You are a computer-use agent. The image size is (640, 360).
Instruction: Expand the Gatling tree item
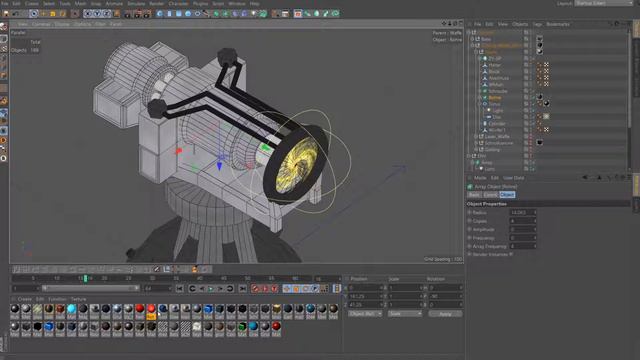[476, 150]
